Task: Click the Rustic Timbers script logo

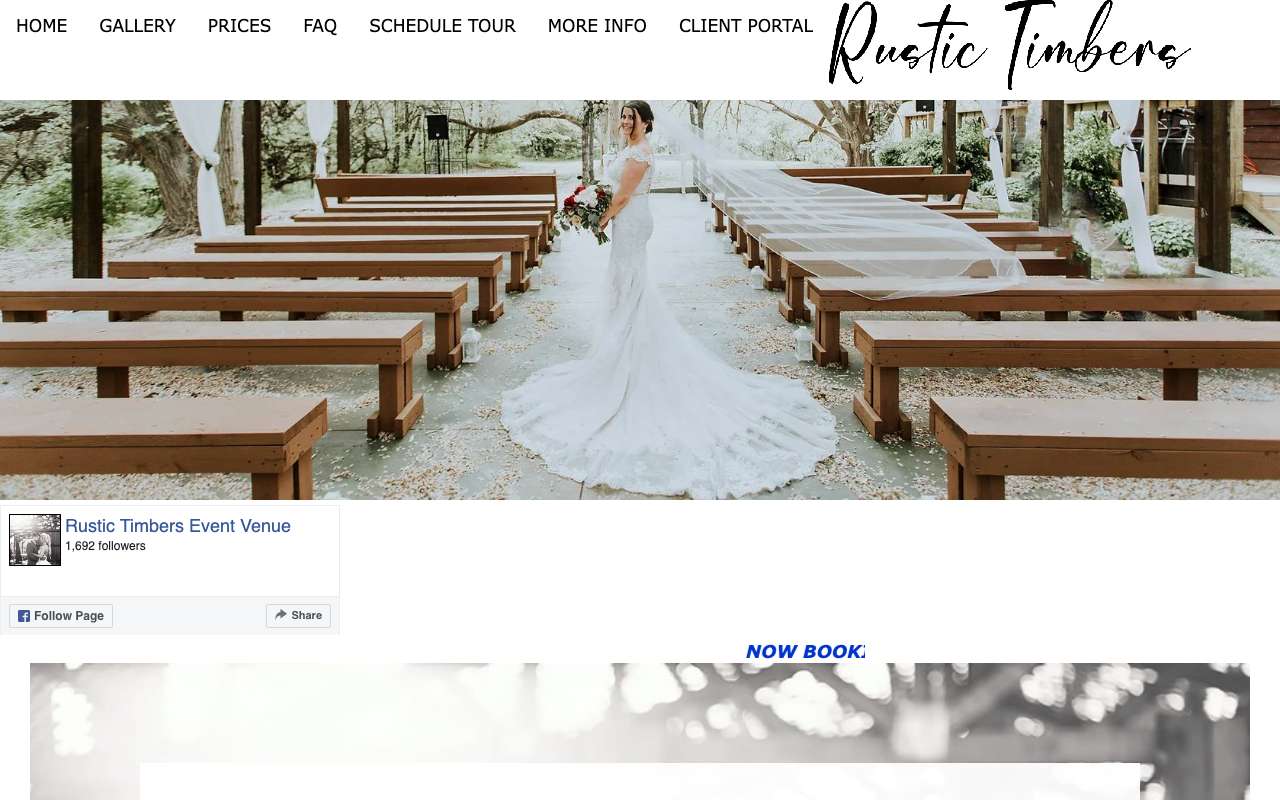Action: coord(1010,46)
